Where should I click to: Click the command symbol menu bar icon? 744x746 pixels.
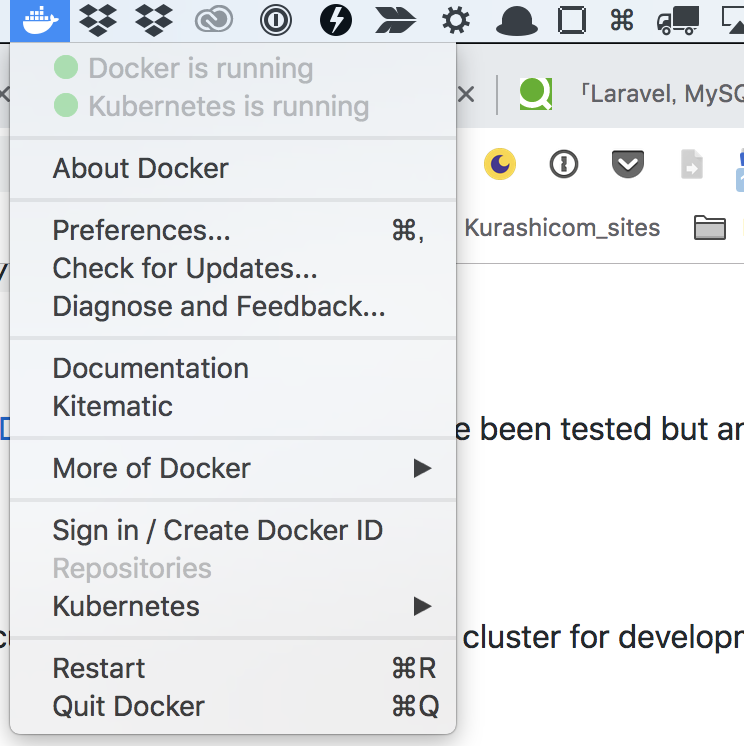pyautogui.click(x=622, y=20)
